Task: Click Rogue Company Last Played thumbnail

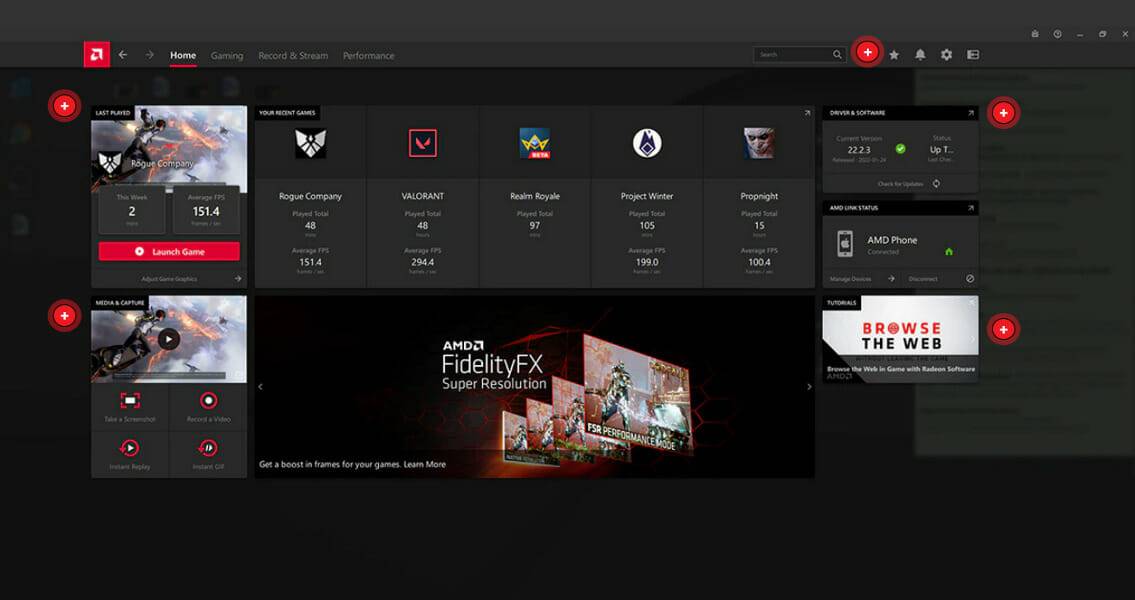Action: point(169,150)
